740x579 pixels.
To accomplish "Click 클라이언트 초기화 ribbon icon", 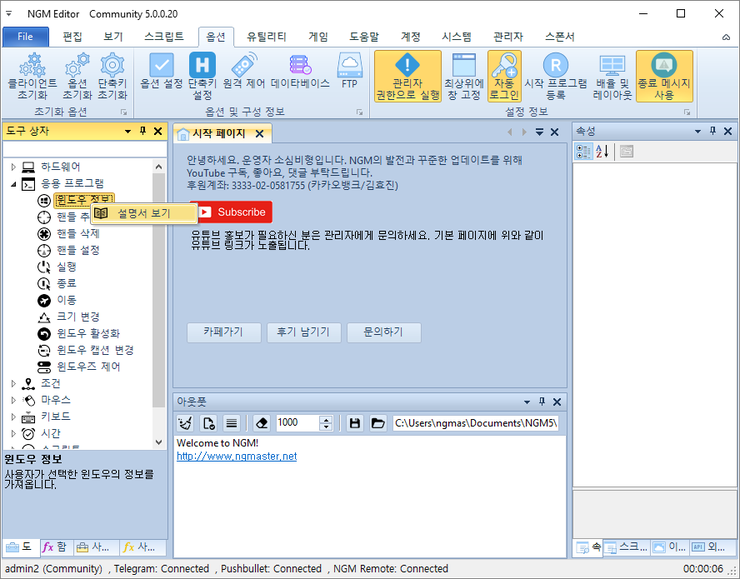I will pyautogui.click(x=32, y=76).
